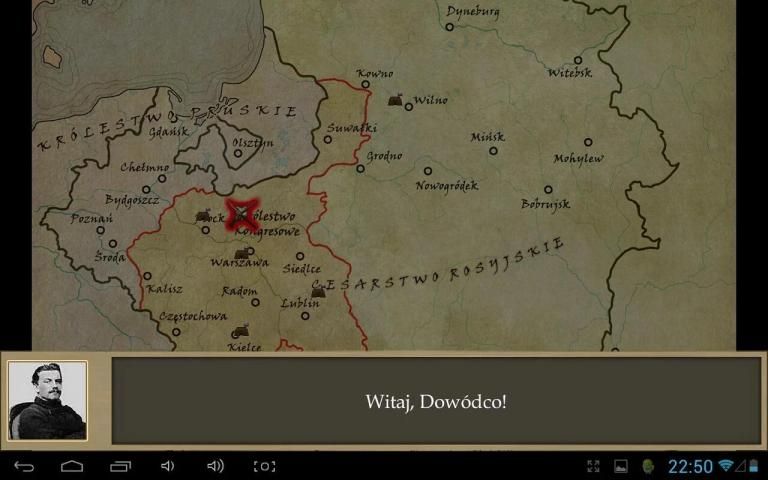
Task: Tap the Poznań city marker
Action: (100, 230)
